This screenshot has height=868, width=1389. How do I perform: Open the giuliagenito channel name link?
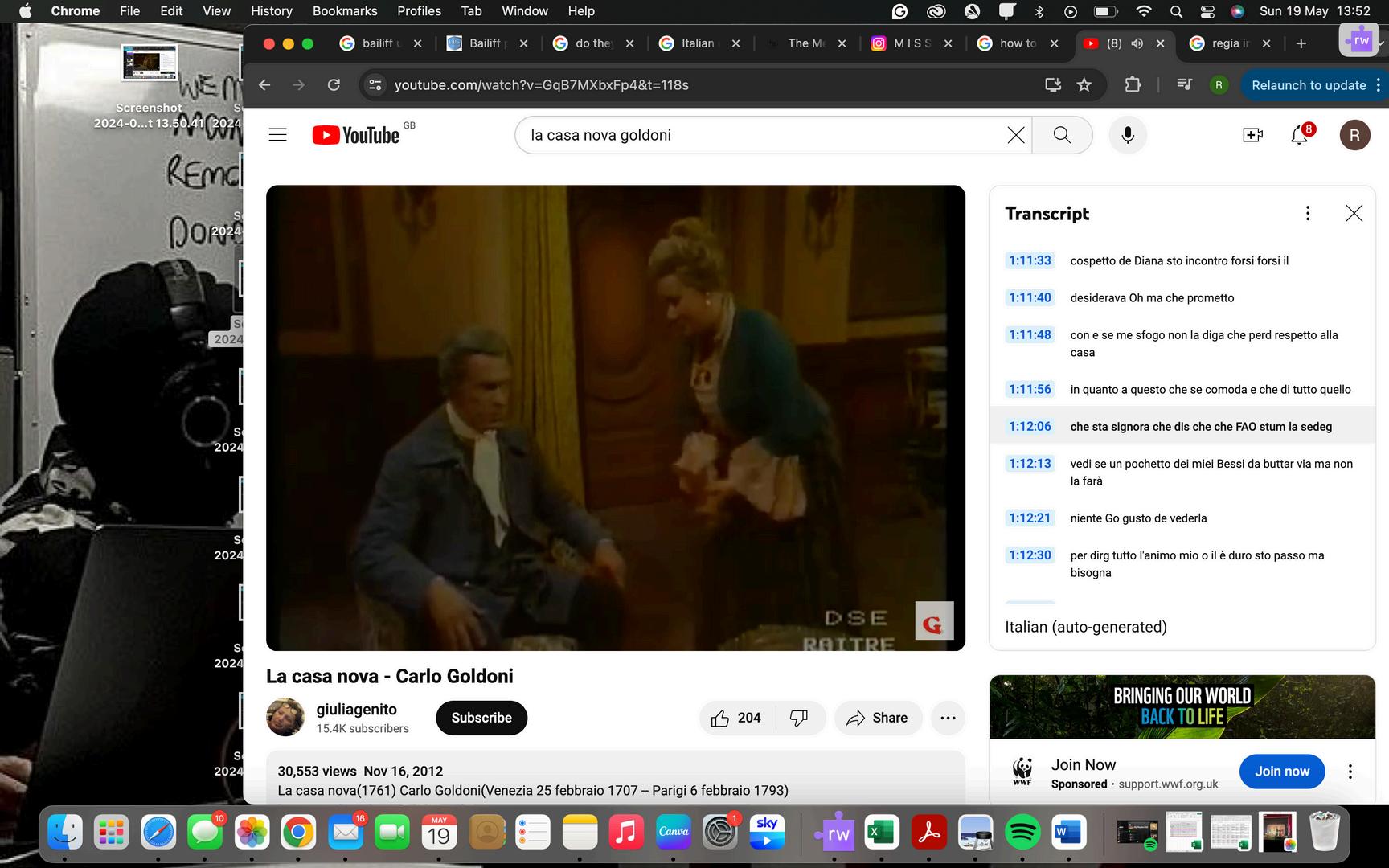pos(357,710)
